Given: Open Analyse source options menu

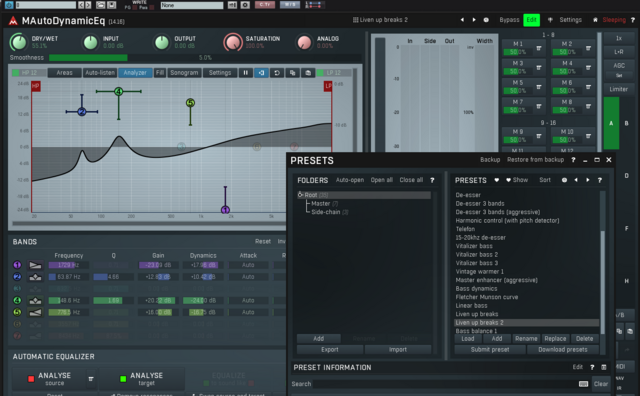Looking at the screenshot, I should coord(91,379).
